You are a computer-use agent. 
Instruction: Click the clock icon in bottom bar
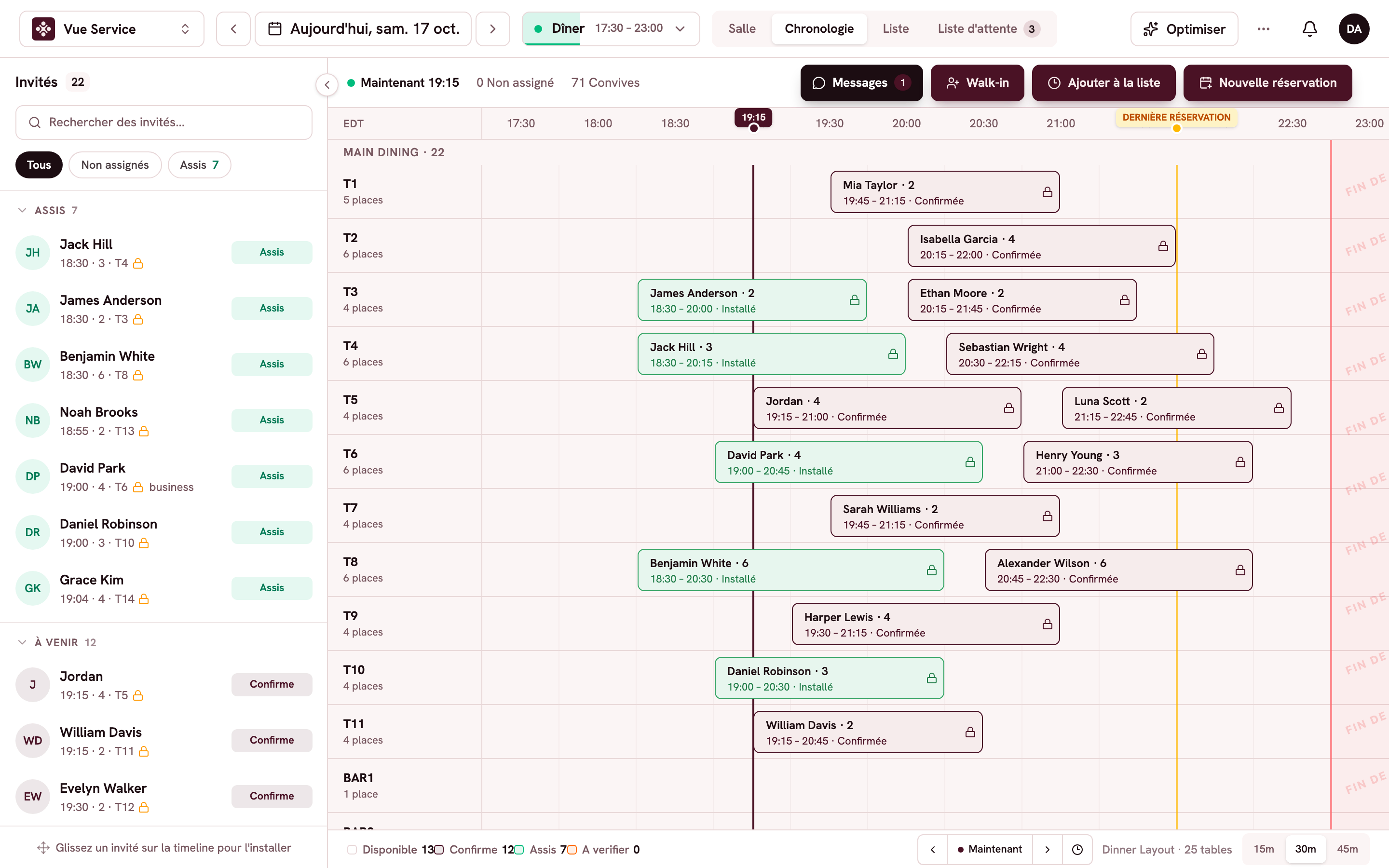point(1077,849)
